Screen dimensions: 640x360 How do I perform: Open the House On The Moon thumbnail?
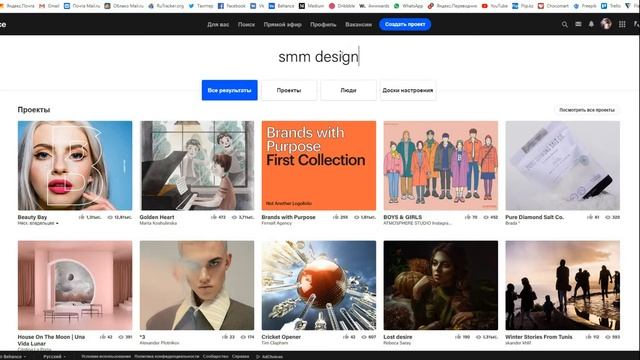(x=75, y=285)
